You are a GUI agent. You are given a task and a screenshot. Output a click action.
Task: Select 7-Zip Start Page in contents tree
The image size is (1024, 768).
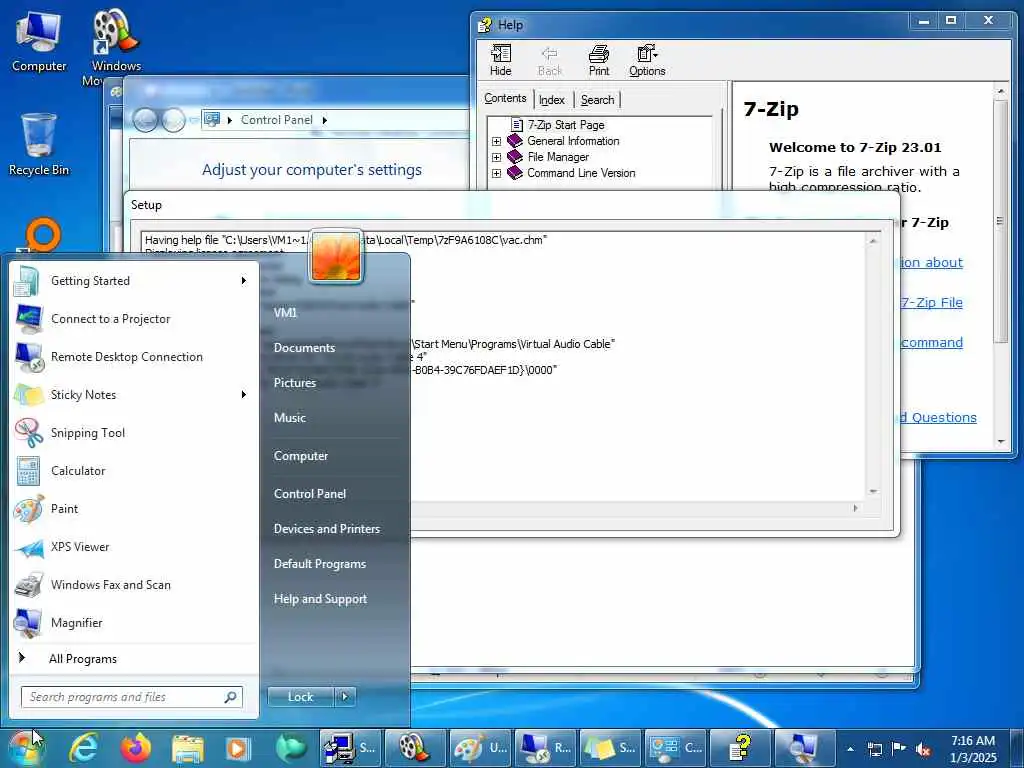click(566, 125)
